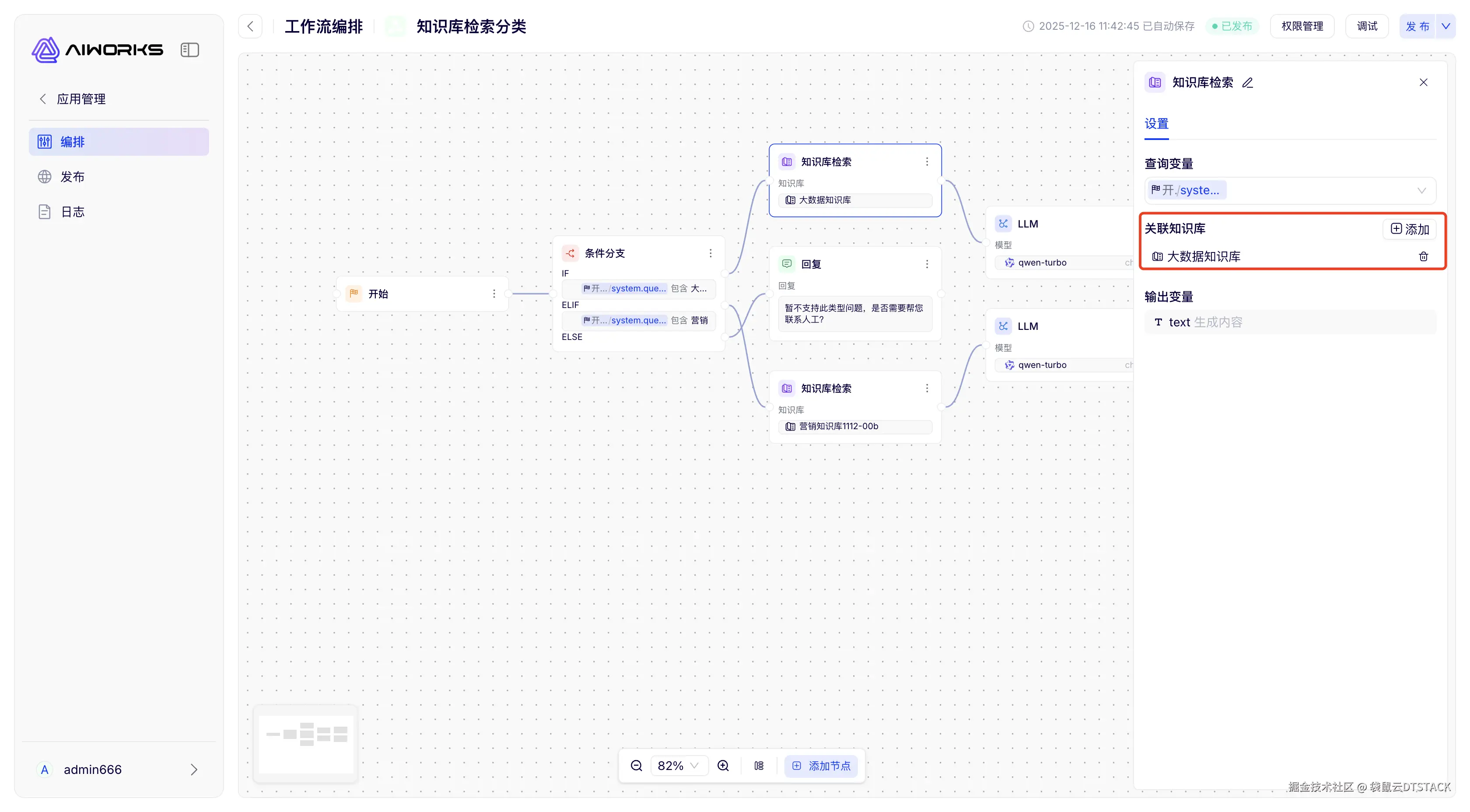The image size is (1470, 812).
Task: Open the 82% zoom level dropdown
Action: point(679,766)
